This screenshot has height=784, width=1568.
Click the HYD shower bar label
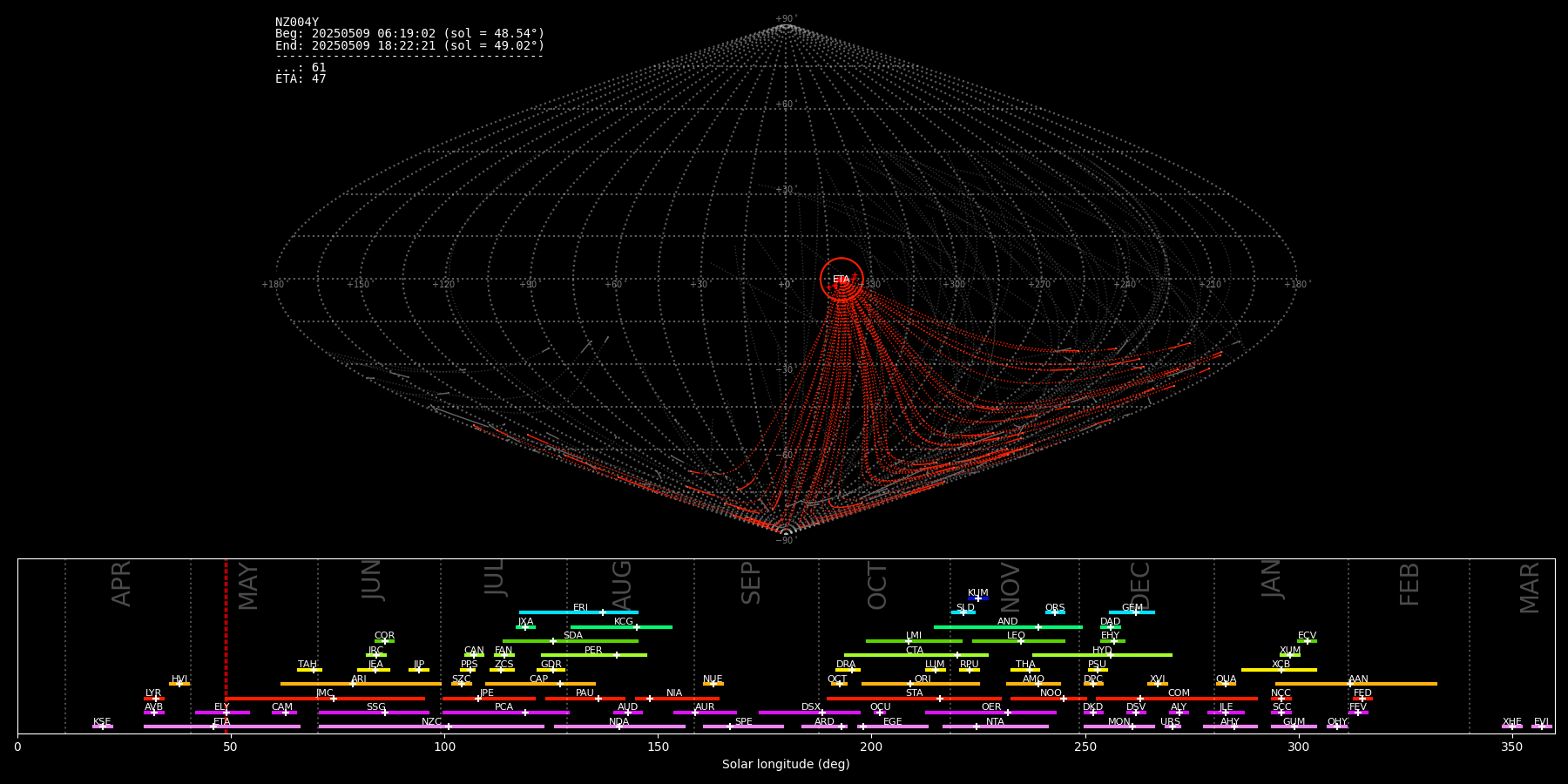pos(1102,650)
